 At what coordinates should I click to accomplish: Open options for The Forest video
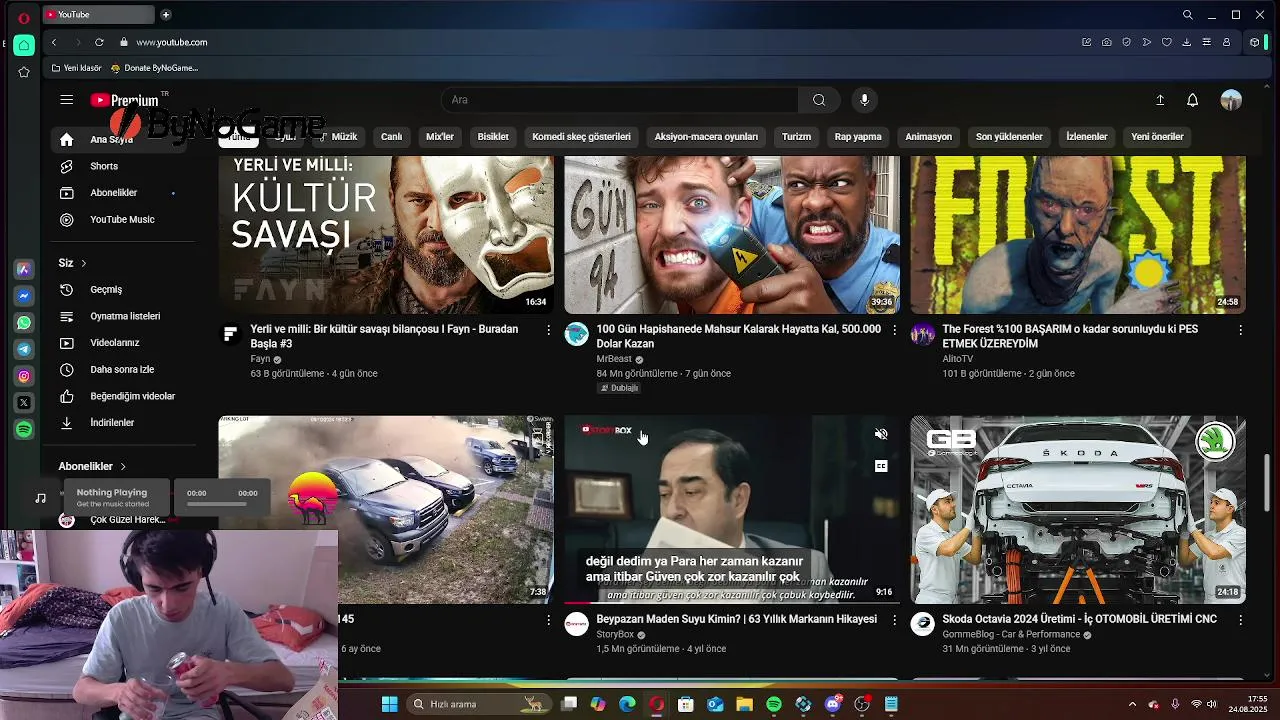pyautogui.click(x=1240, y=329)
